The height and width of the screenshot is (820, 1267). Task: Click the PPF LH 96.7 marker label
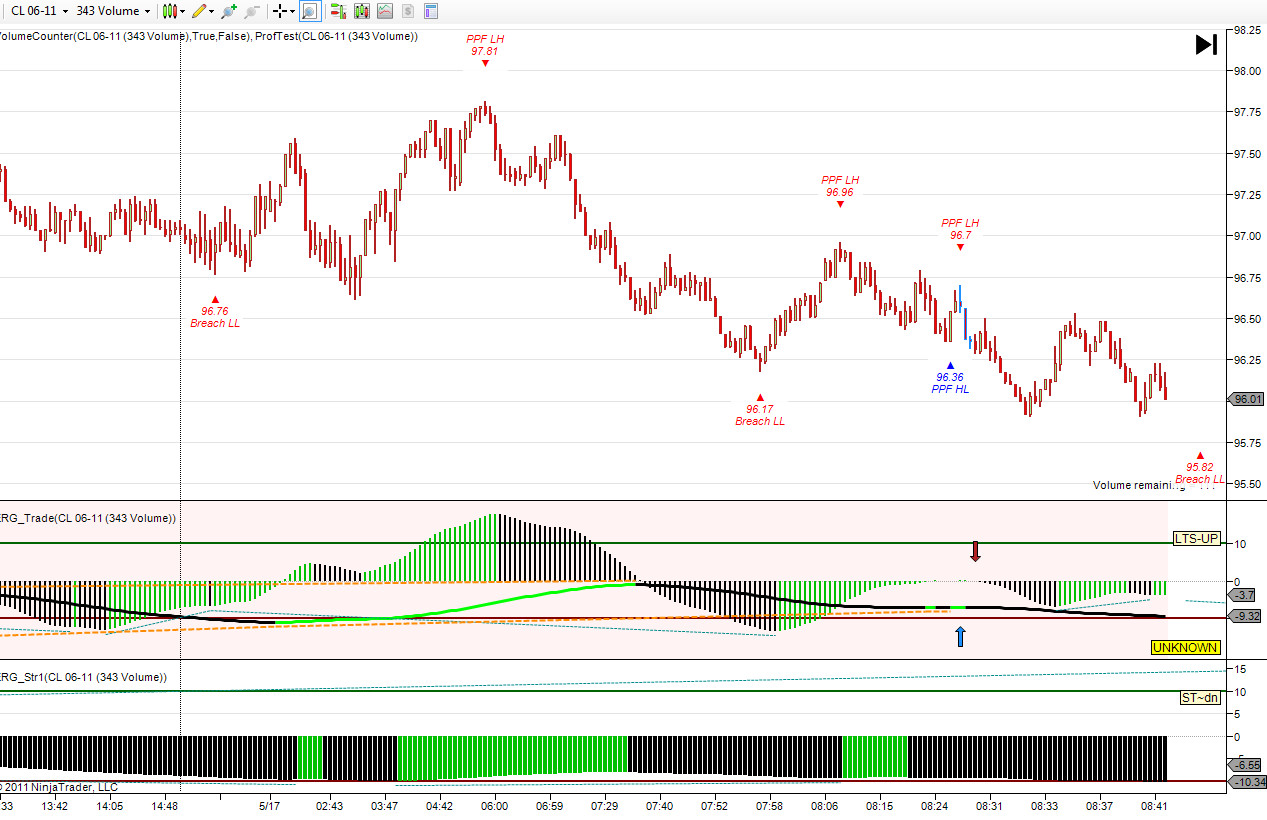pos(960,229)
